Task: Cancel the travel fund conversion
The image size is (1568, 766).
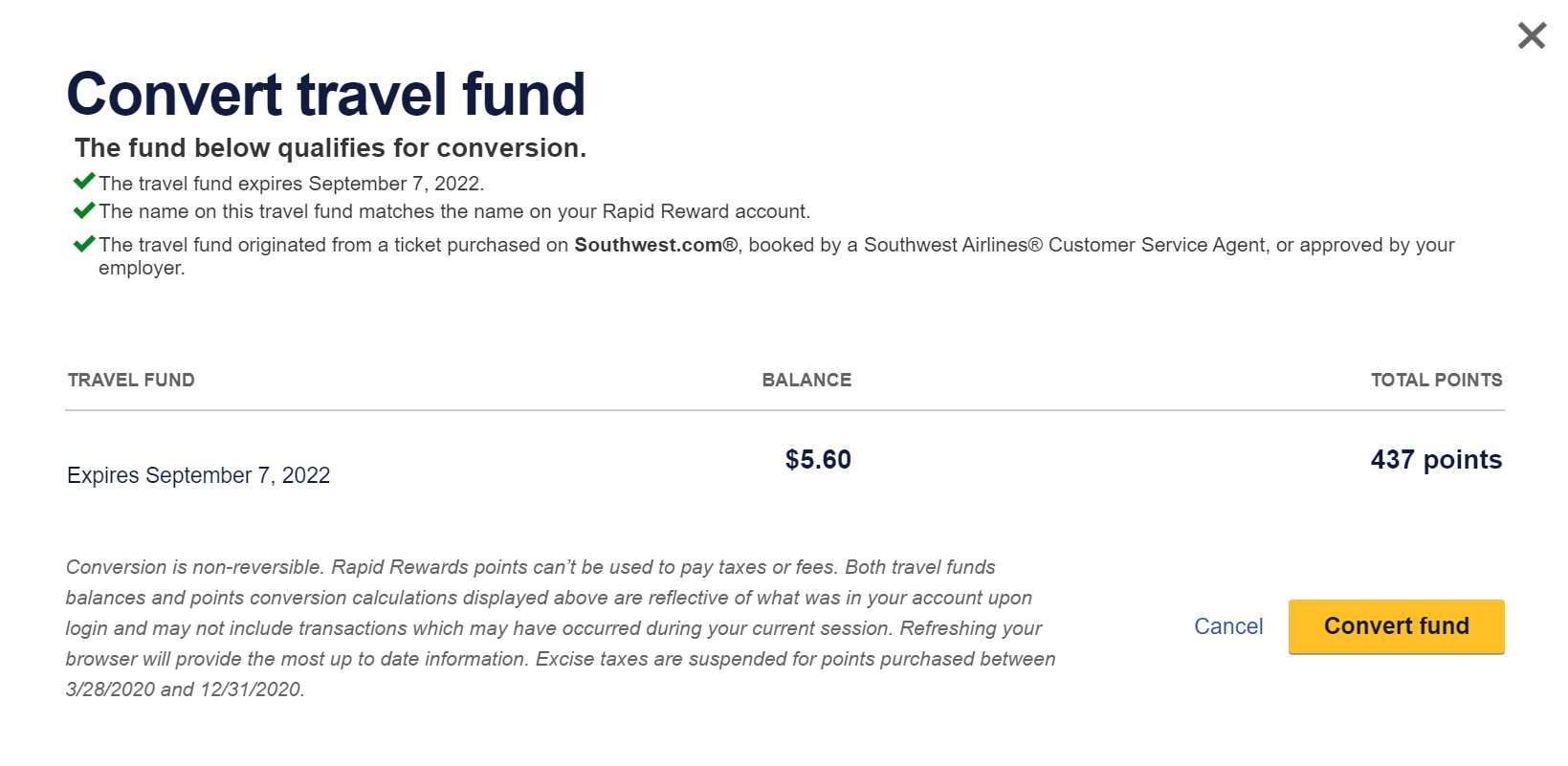Action: click(x=1227, y=626)
